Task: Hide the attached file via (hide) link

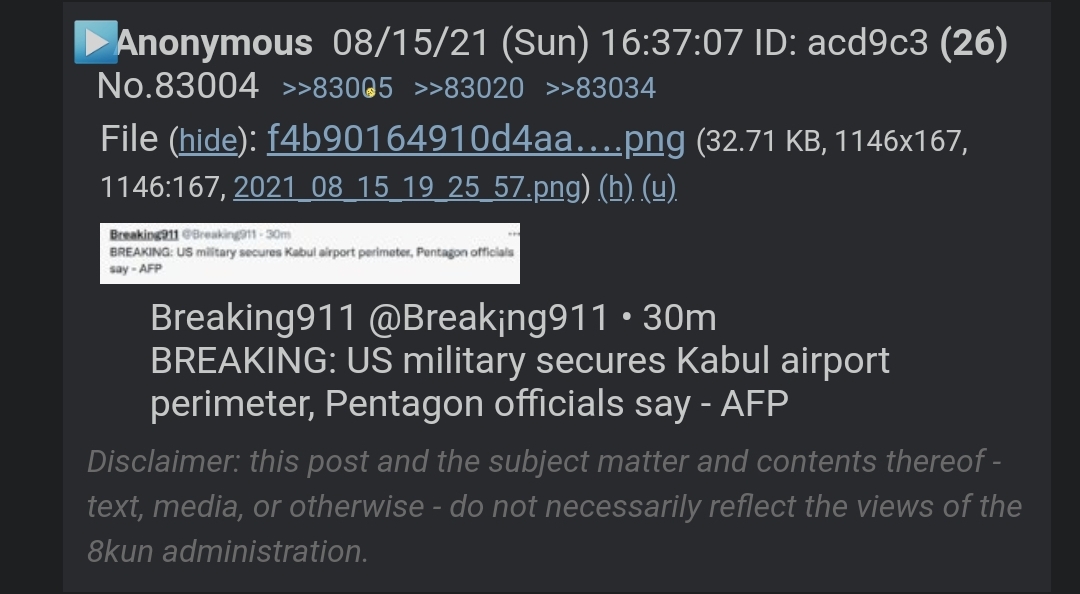Action: [208, 141]
